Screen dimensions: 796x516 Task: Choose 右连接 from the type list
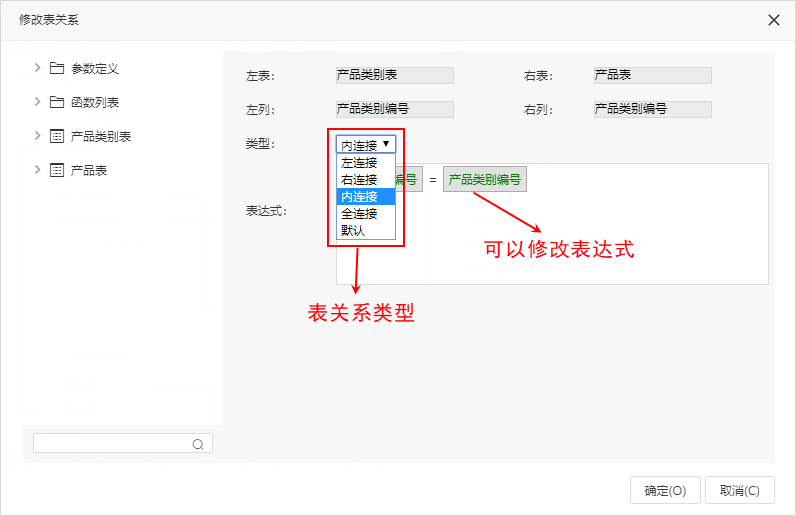[366, 180]
